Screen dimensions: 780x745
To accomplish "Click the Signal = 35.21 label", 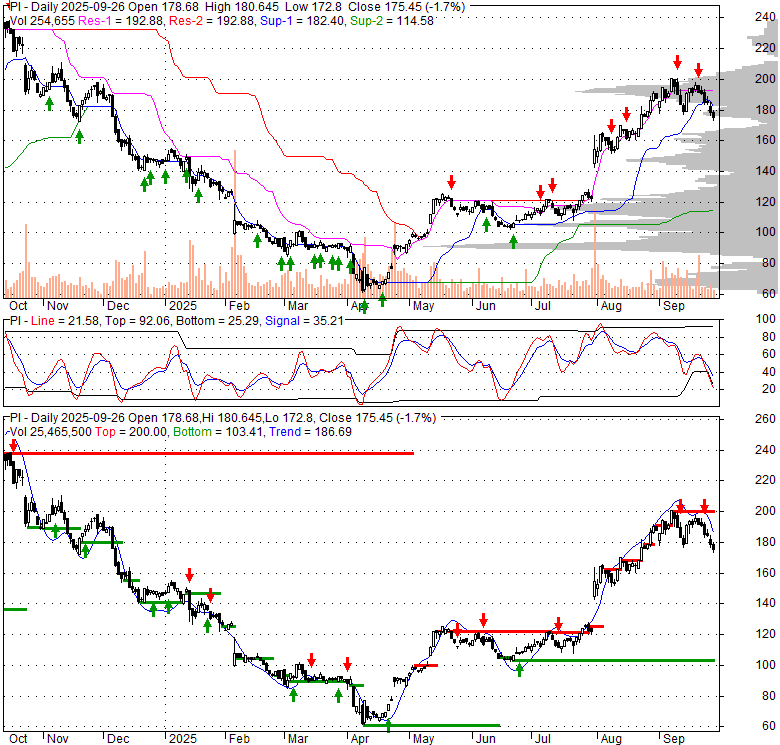I will coord(304,321).
